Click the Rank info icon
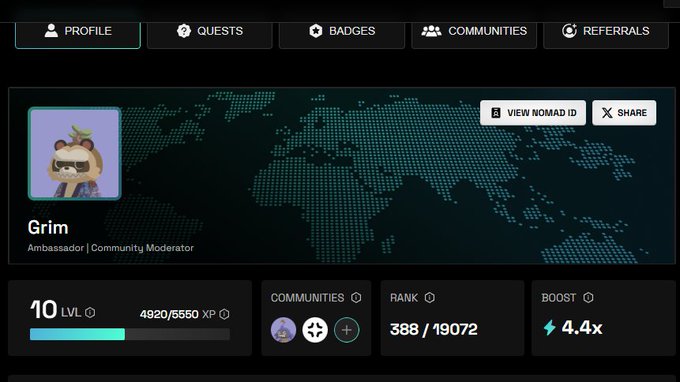 pyautogui.click(x=429, y=297)
